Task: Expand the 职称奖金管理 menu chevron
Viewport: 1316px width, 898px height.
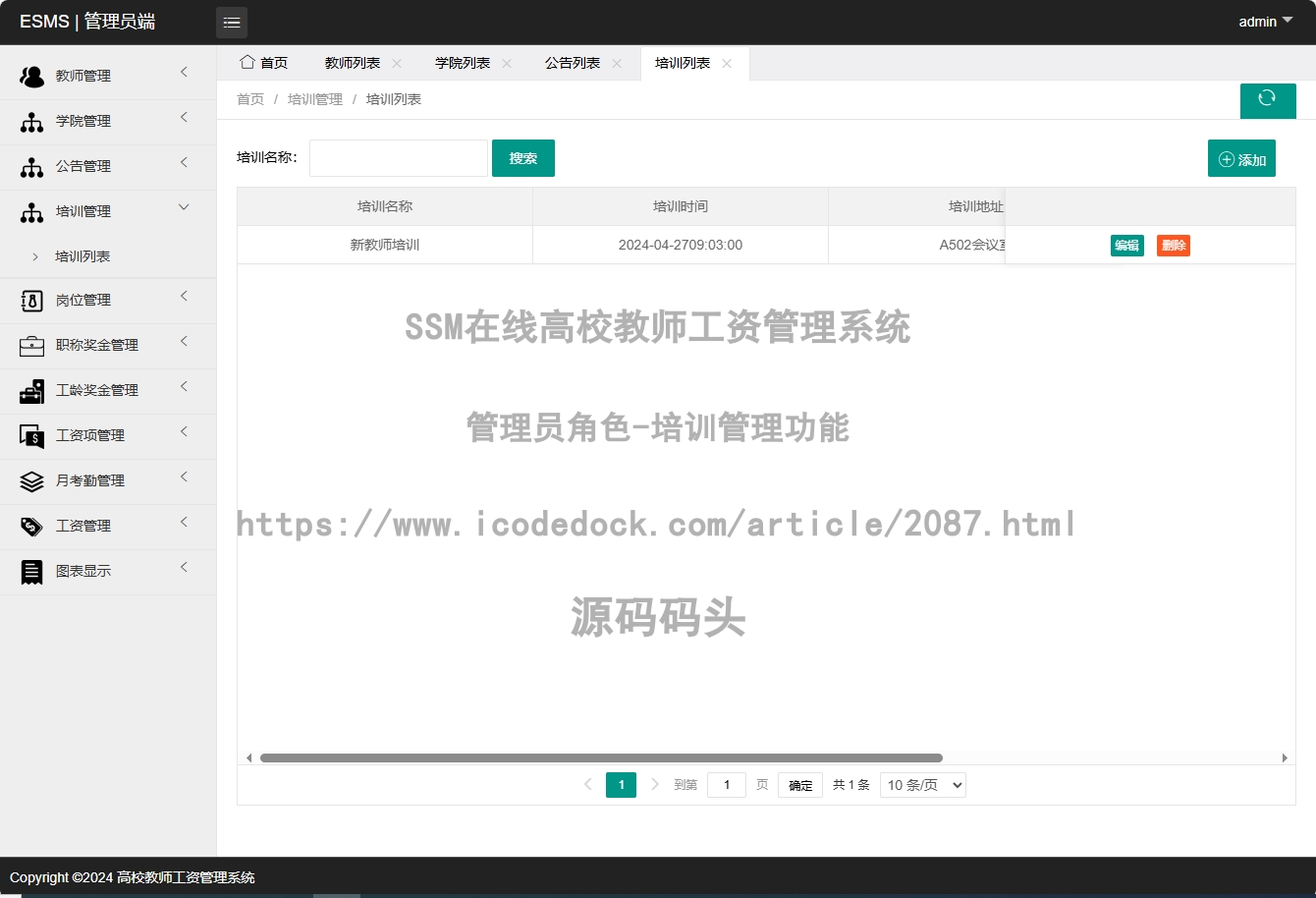Action: 184,341
